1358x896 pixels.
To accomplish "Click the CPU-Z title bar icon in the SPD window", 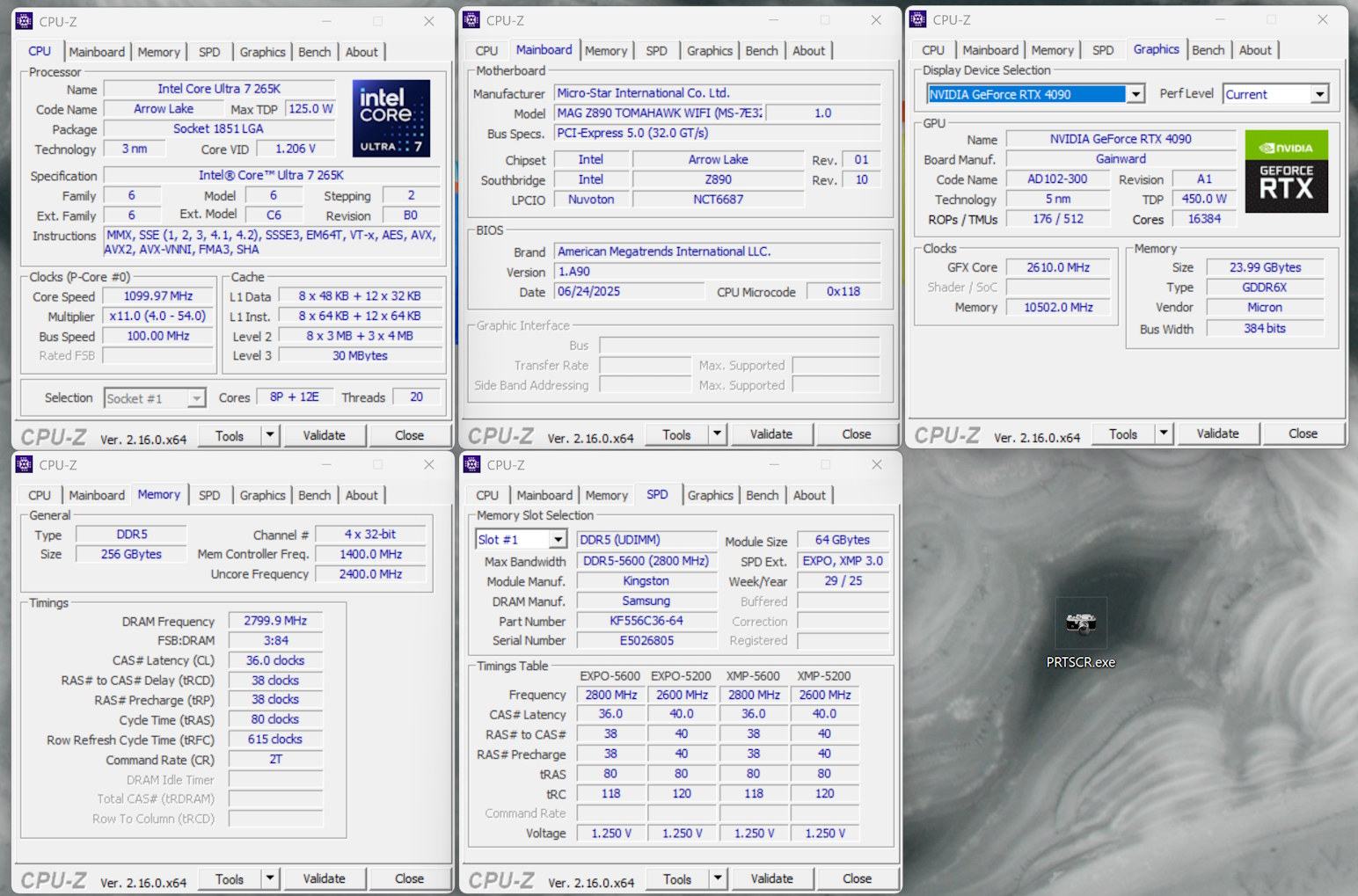I will pos(472,464).
